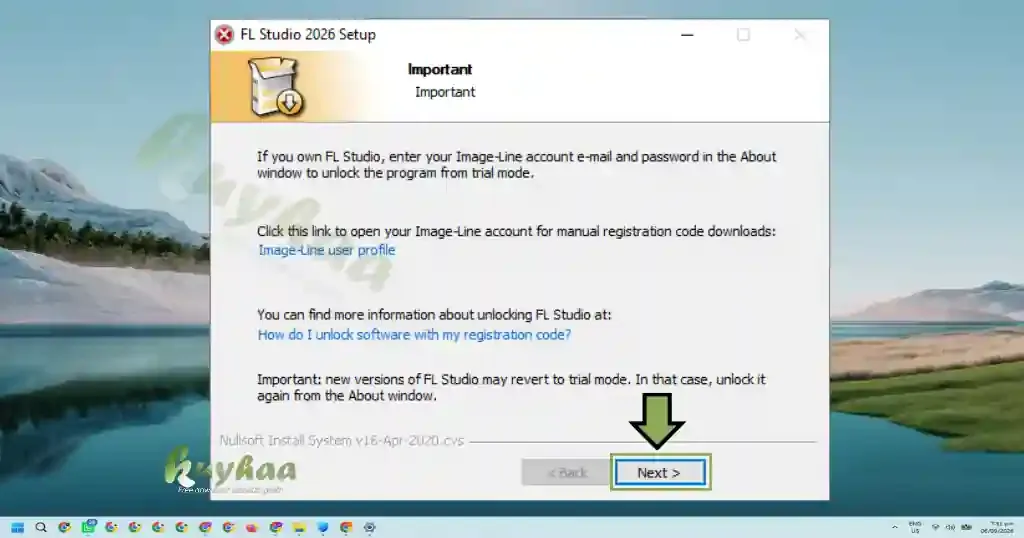Image resolution: width=1024 pixels, height=538 pixels.
Task: Open the taskbar clock and date
Action: 997,528
